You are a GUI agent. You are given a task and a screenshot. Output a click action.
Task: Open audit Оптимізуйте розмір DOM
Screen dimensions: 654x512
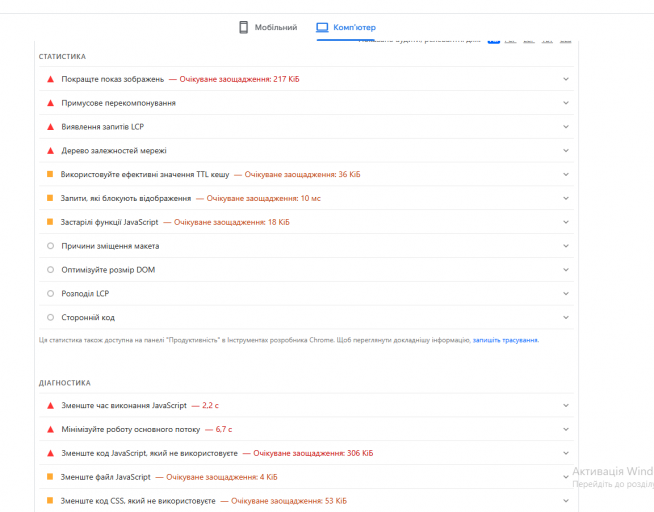point(108,270)
